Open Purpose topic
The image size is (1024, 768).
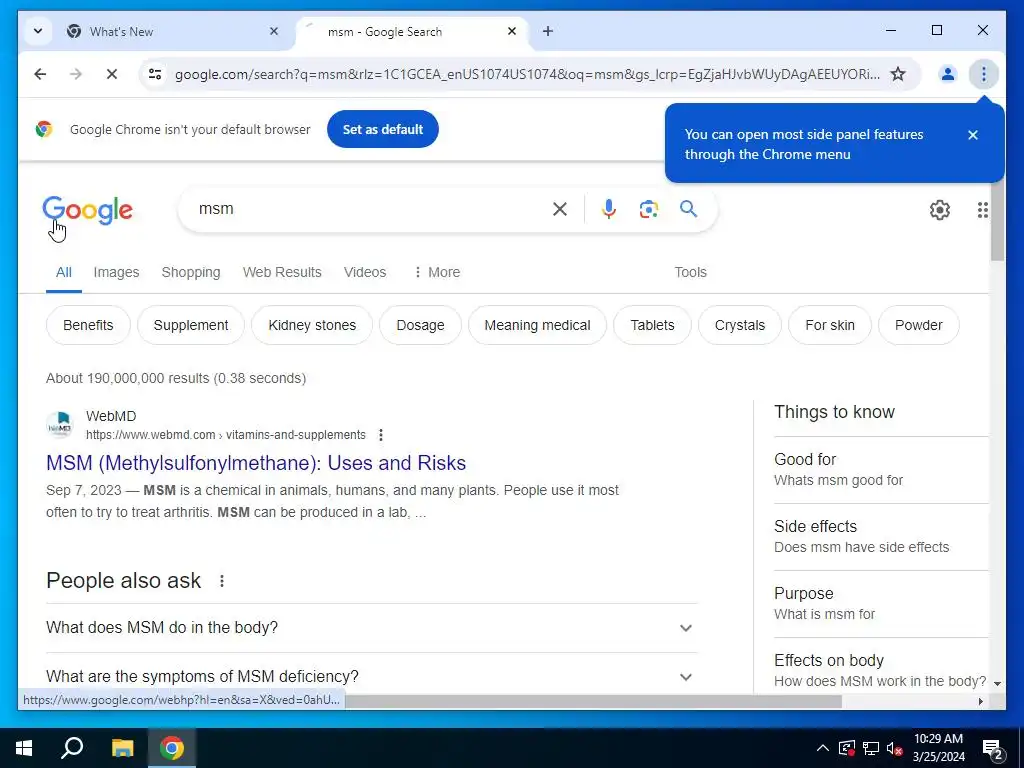pos(881,603)
